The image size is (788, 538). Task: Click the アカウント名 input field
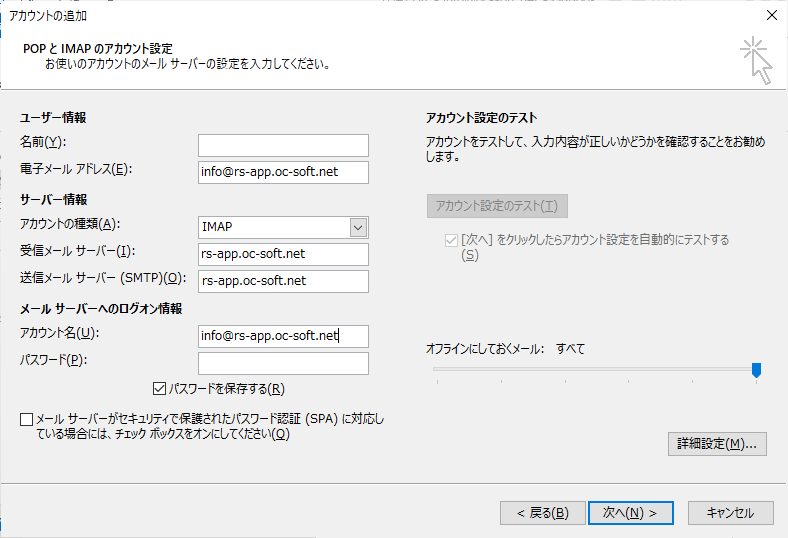[283, 336]
